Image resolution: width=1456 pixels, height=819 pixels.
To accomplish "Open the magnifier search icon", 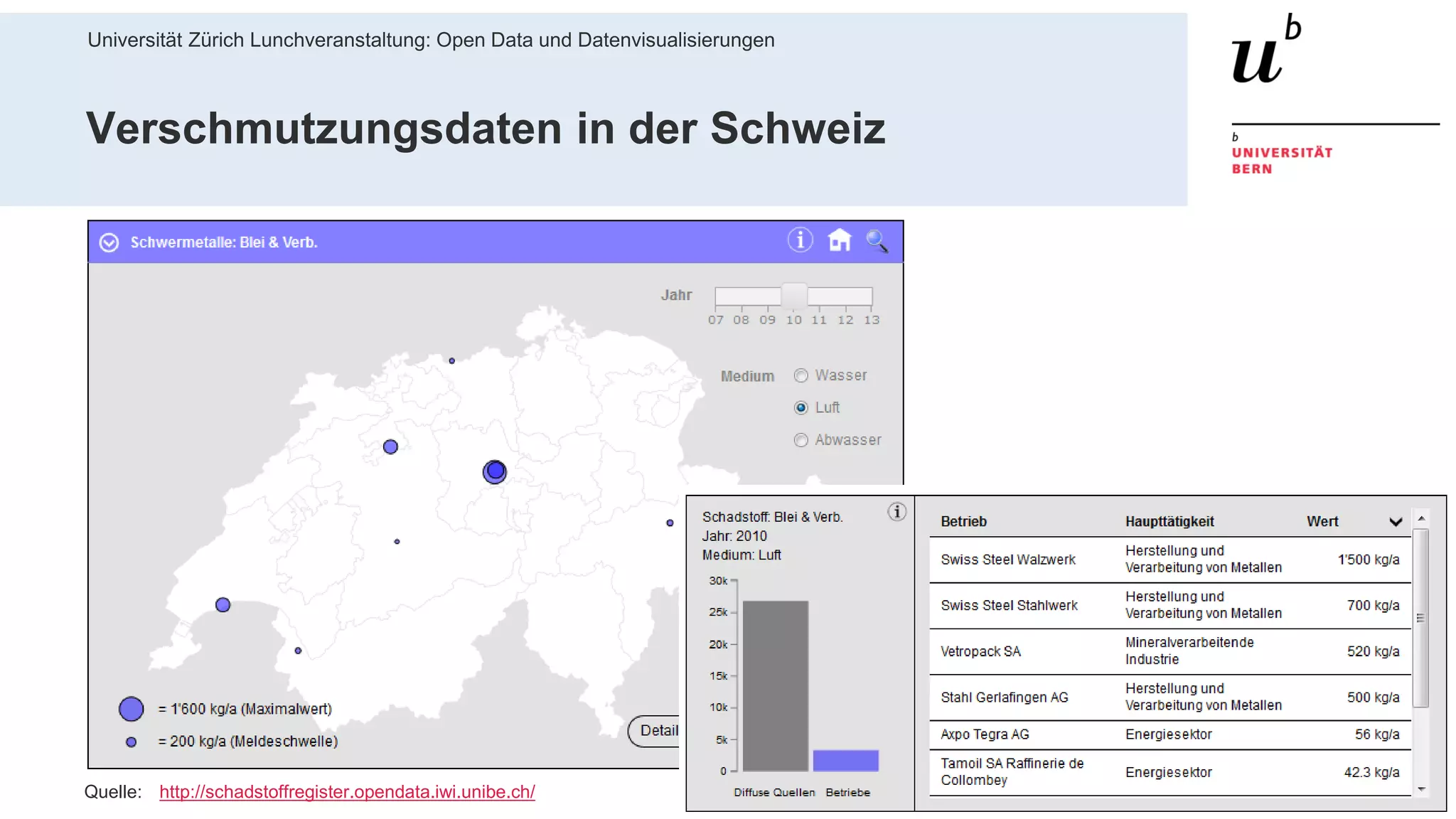I will click(877, 241).
